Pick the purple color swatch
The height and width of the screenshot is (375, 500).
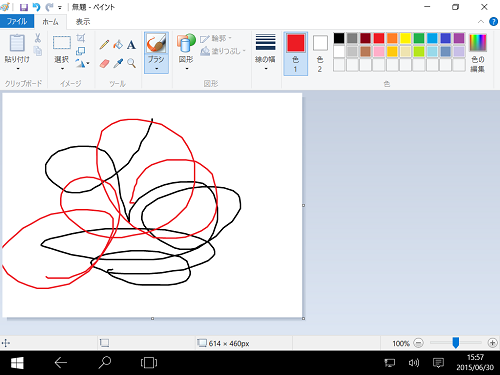459,38
